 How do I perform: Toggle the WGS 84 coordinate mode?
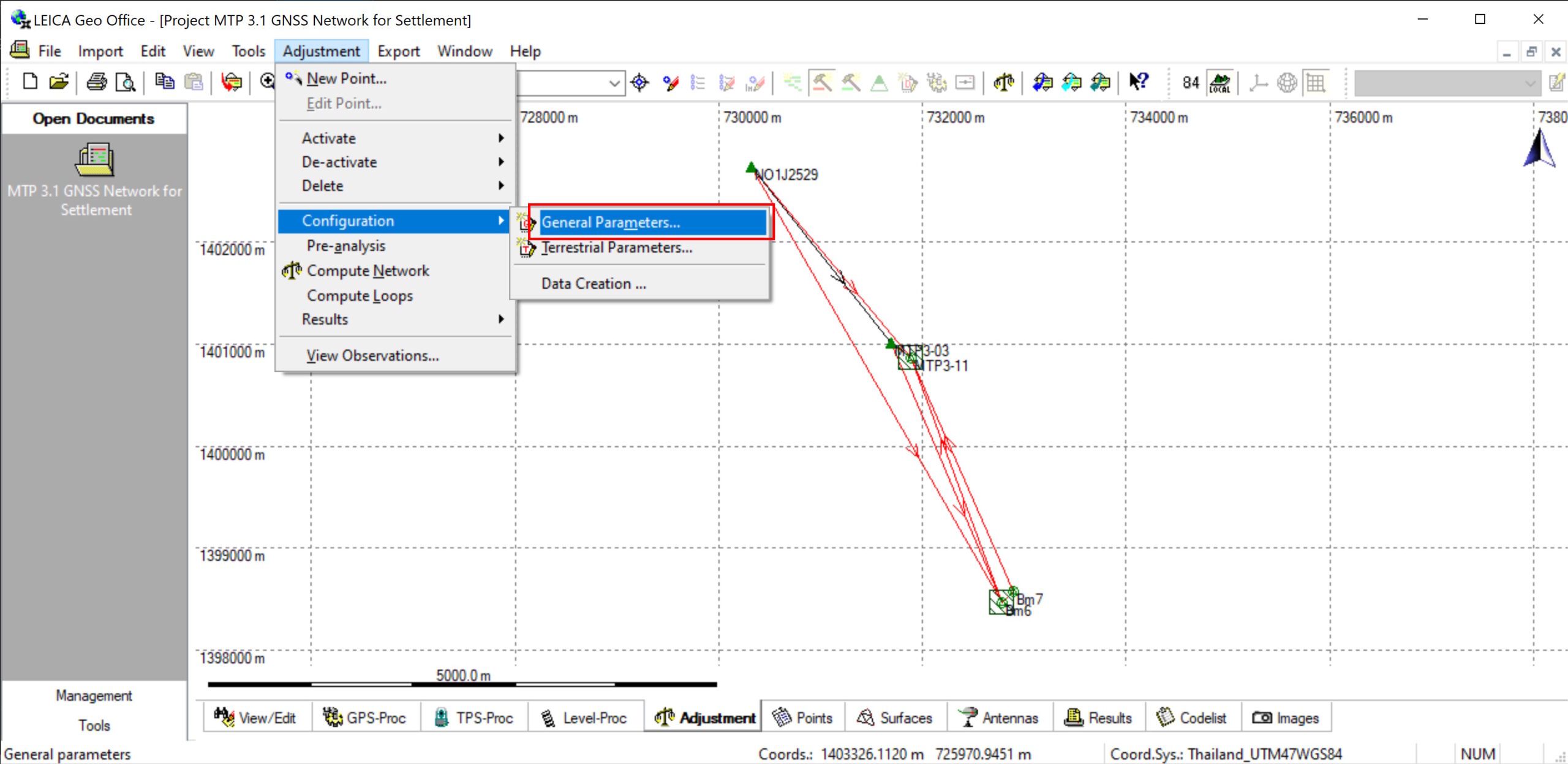coord(1190,82)
